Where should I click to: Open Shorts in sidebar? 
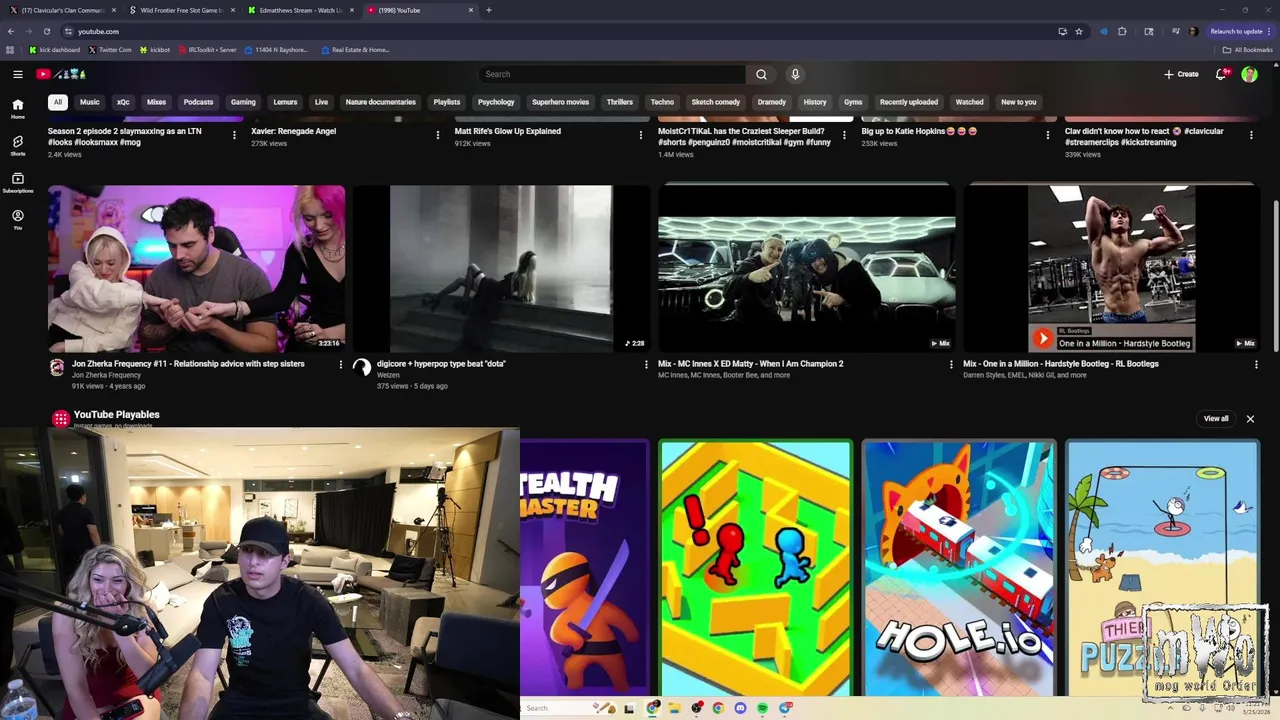[17, 146]
